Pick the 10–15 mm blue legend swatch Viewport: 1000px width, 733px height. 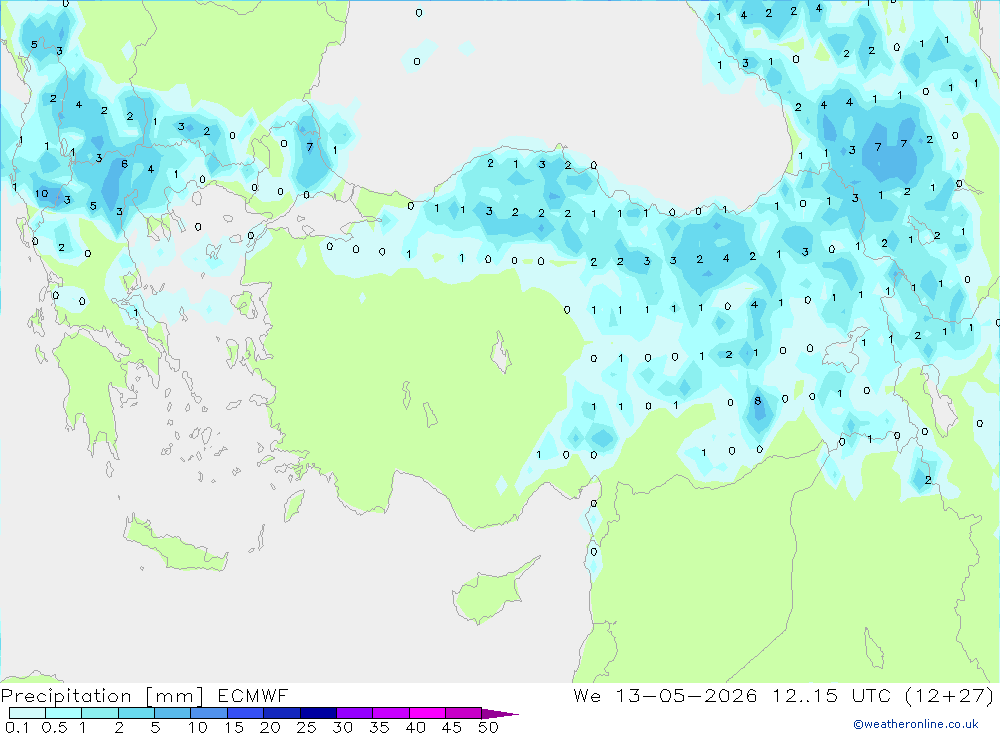209,713
